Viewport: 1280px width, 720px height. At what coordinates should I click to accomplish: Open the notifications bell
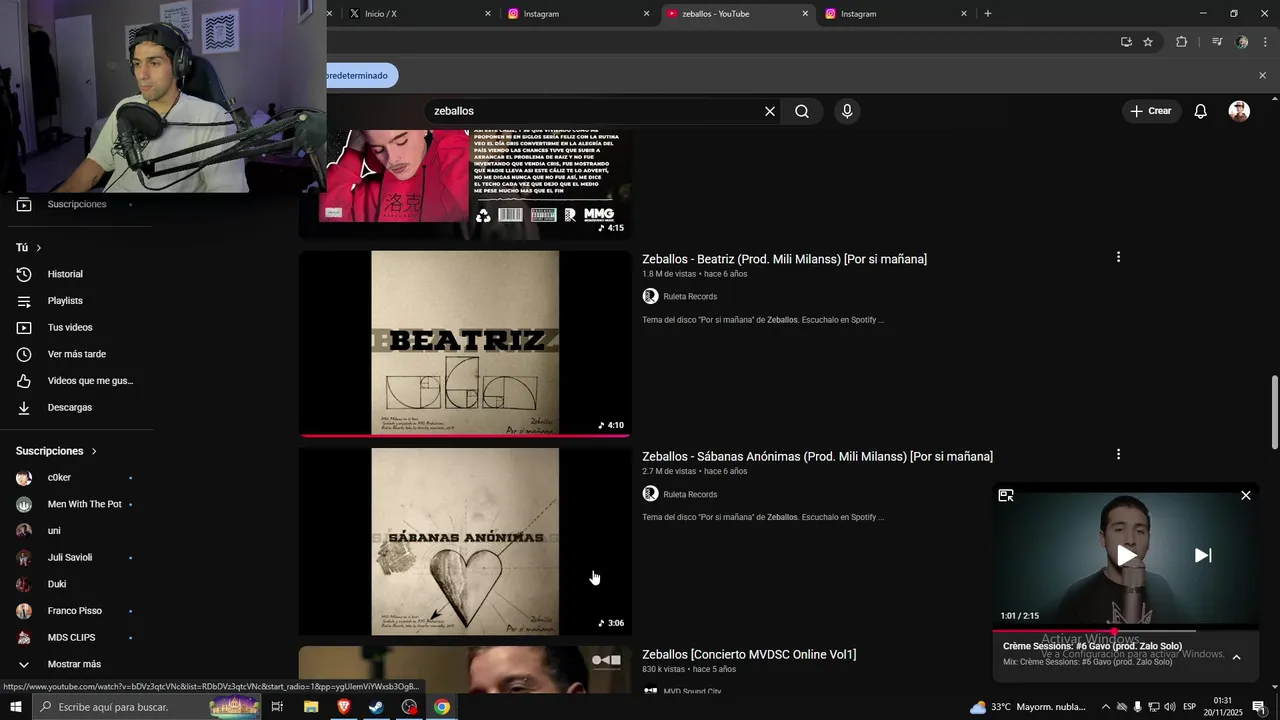(x=1200, y=111)
